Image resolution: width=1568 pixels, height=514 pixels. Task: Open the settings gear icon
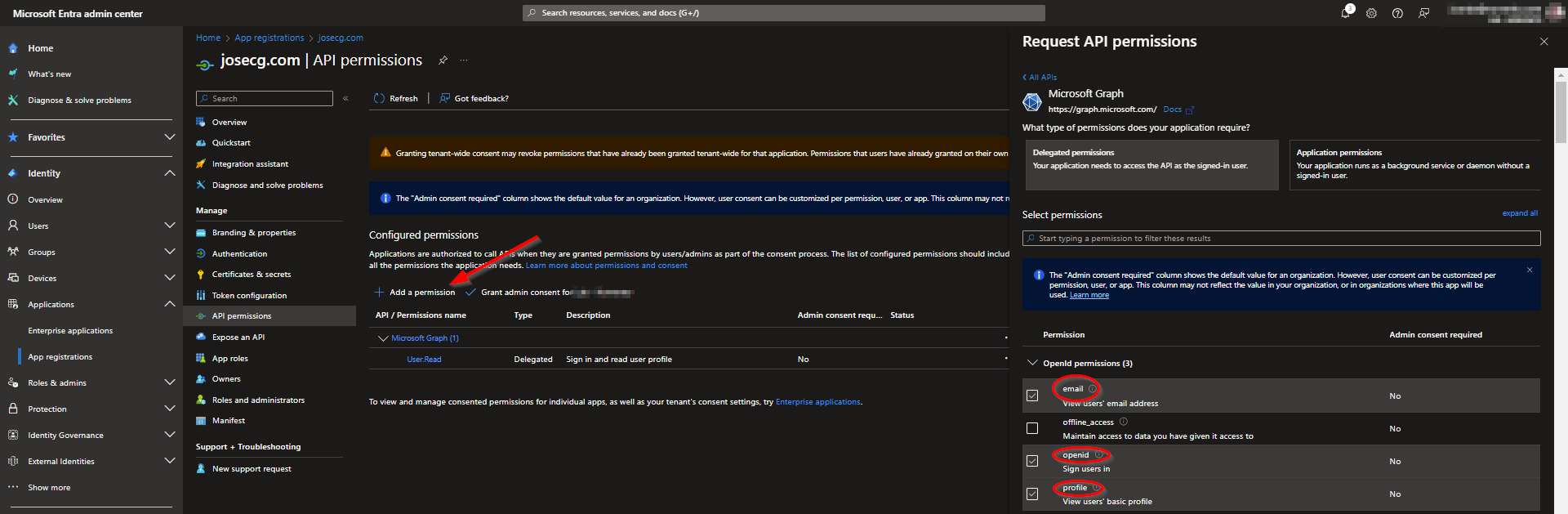click(1371, 13)
